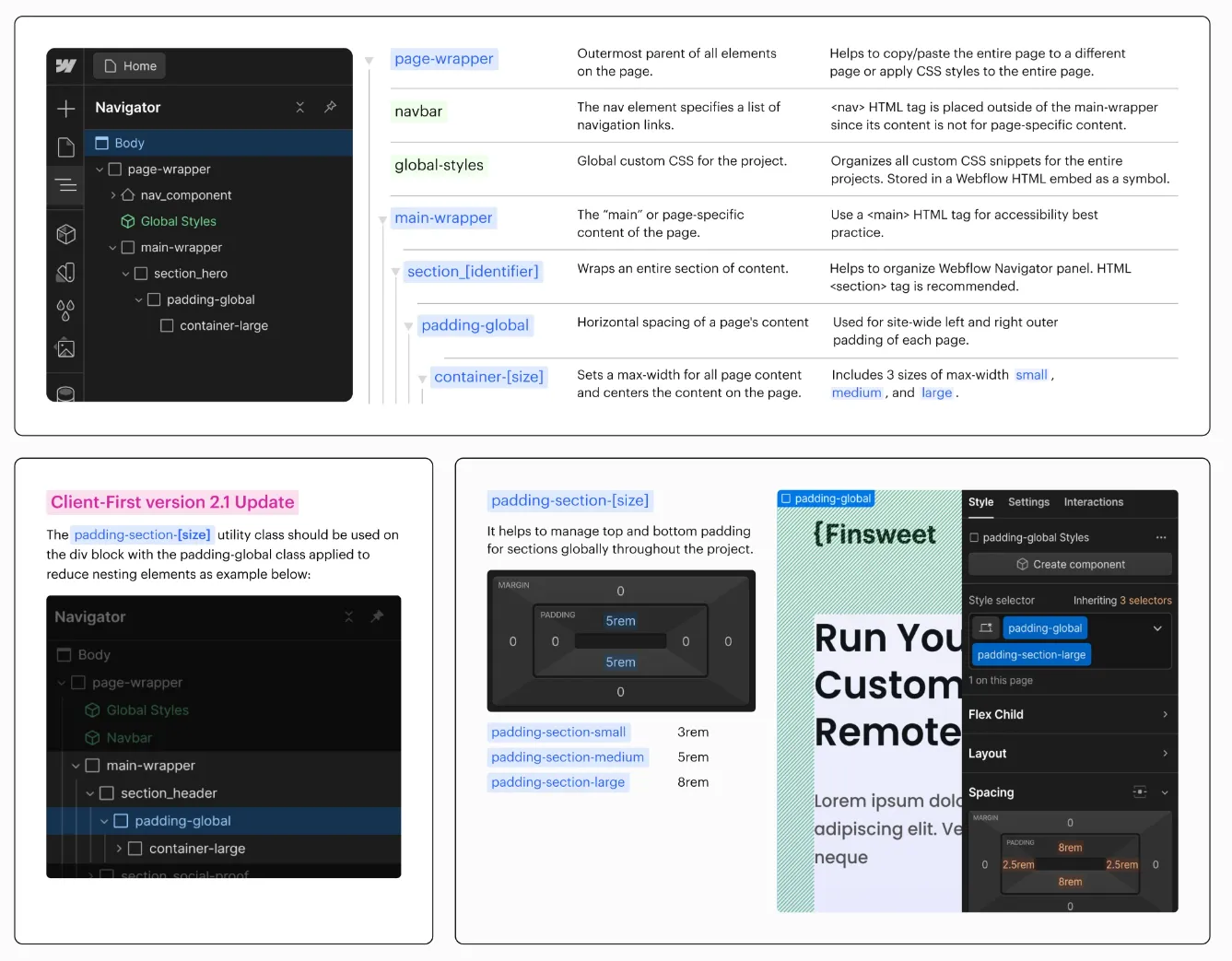Click the section_[identifier] class label
Image resolution: width=1232 pixels, height=961 pixels.
pos(473,272)
